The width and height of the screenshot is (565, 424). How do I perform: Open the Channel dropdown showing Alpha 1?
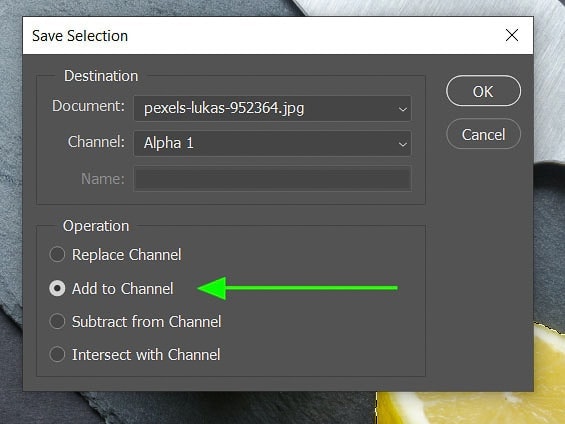coord(272,143)
